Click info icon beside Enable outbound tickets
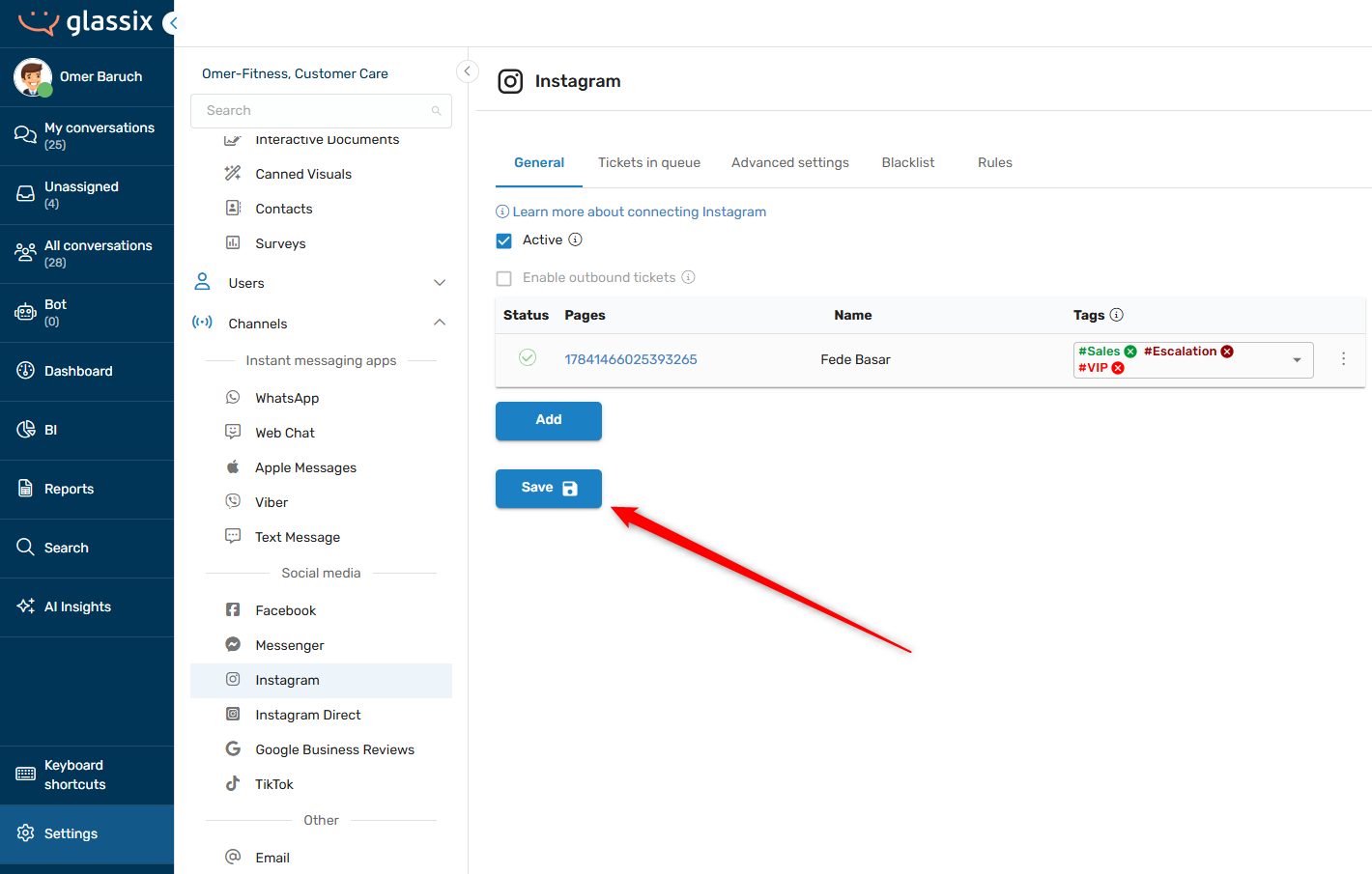The height and width of the screenshot is (874, 1372). [x=689, y=277]
